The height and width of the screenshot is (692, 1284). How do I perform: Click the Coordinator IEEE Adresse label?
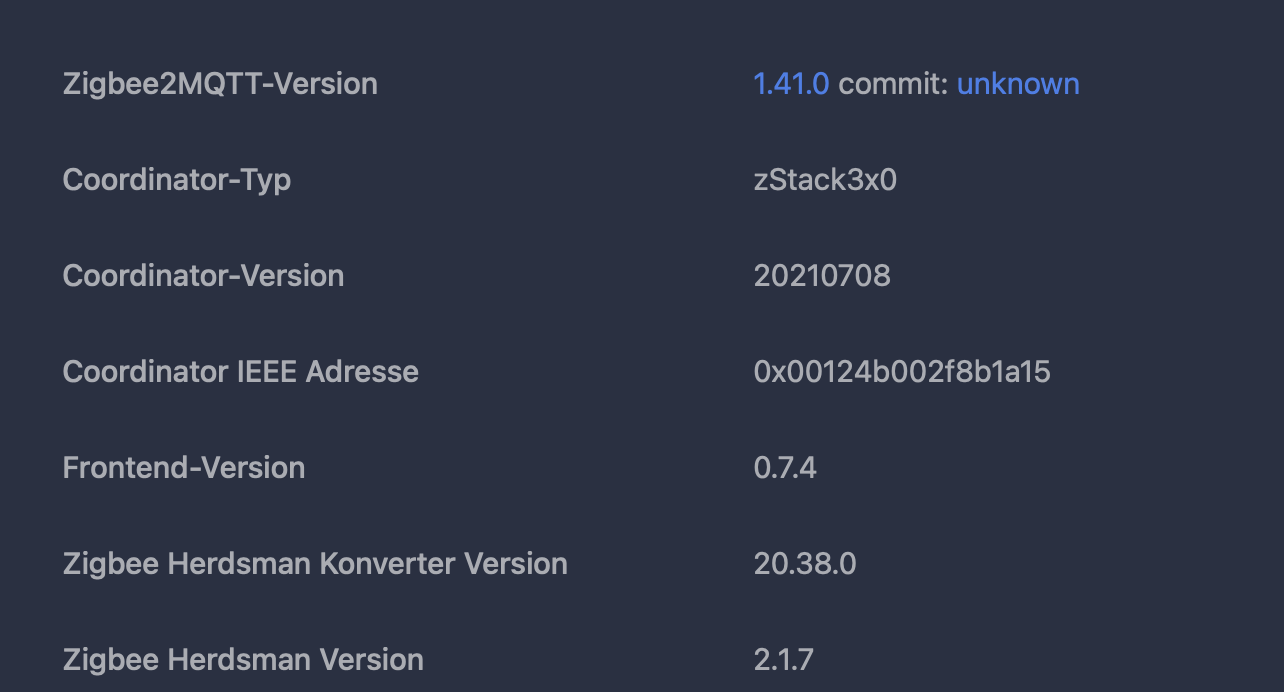coord(240,372)
